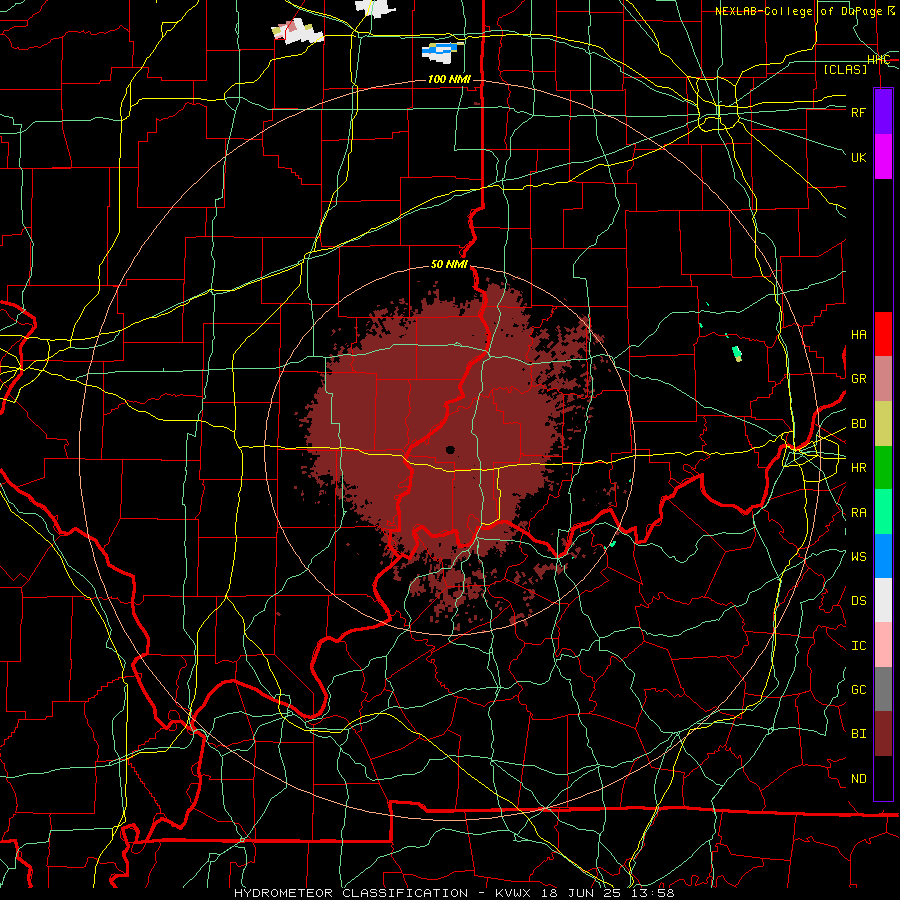Image resolution: width=900 pixels, height=900 pixels.
Task: Click the DS white legend swatch
Action: pos(883,600)
